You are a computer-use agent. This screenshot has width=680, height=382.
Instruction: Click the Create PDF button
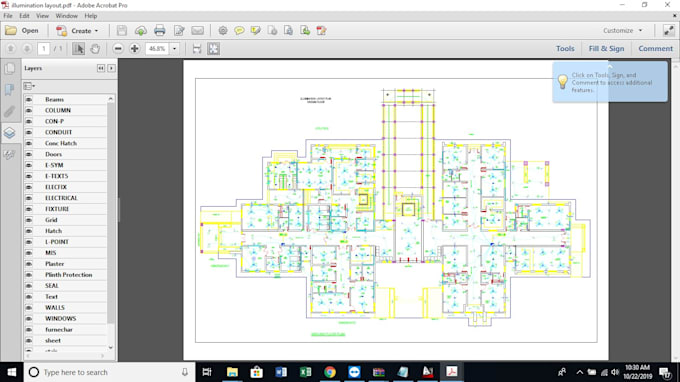(x=77, y=31)
